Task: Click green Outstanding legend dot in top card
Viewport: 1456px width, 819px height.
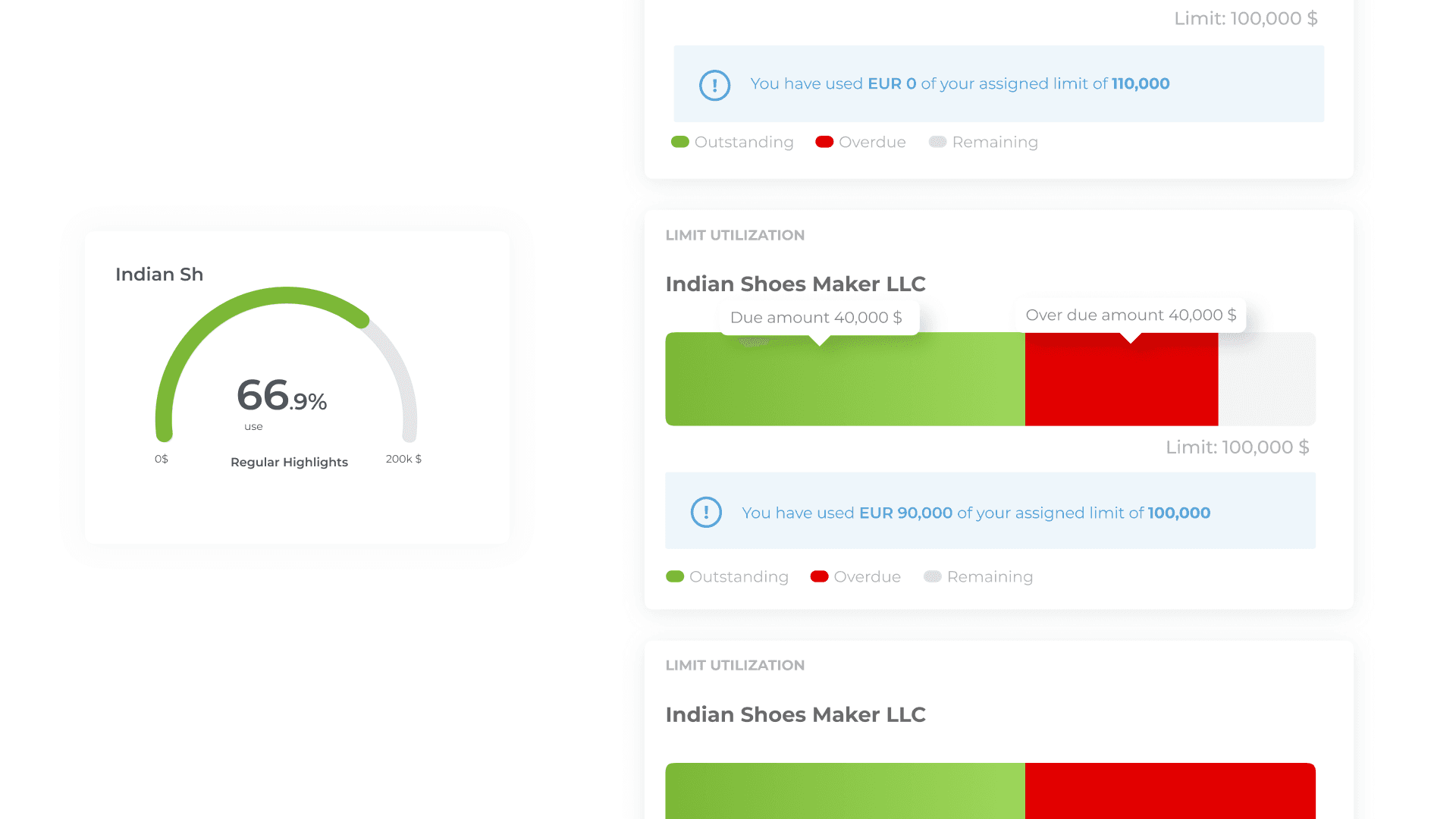Action: 680,142
